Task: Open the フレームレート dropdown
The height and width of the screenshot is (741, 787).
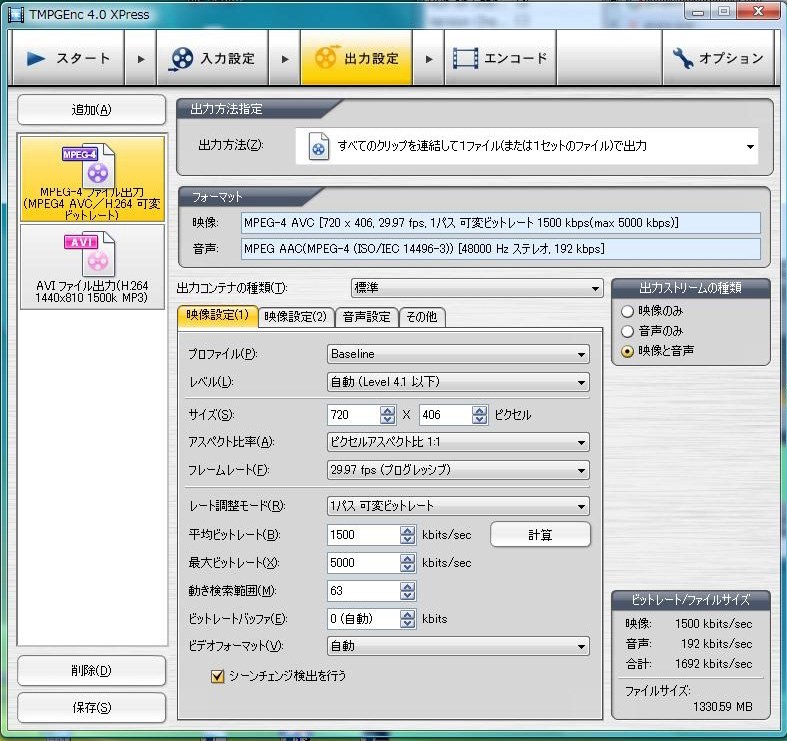Action: (x=458, y=470)
